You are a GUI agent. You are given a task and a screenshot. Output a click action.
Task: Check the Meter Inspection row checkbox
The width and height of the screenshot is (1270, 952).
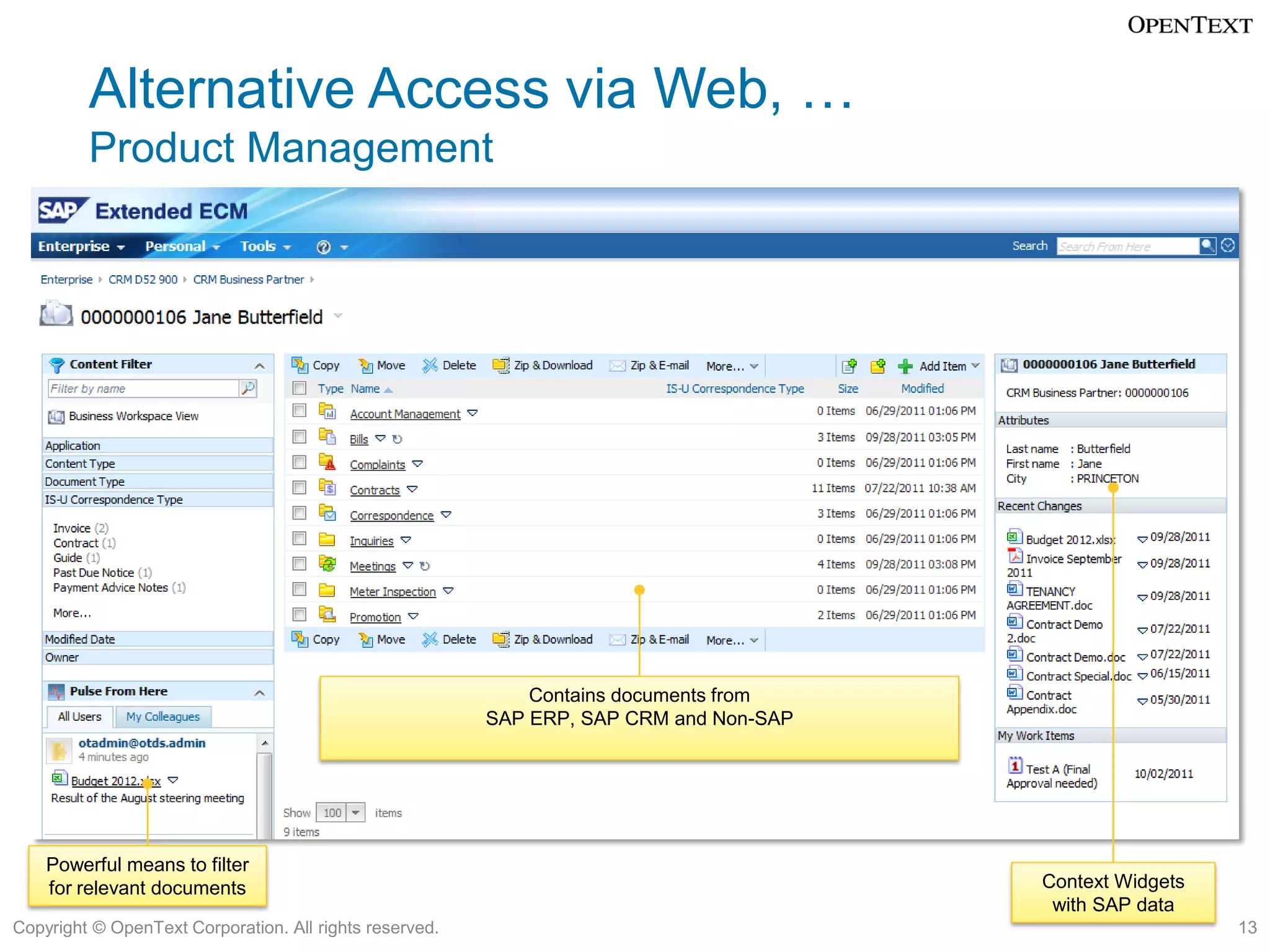pyautogui.click(x=300, y=589)
